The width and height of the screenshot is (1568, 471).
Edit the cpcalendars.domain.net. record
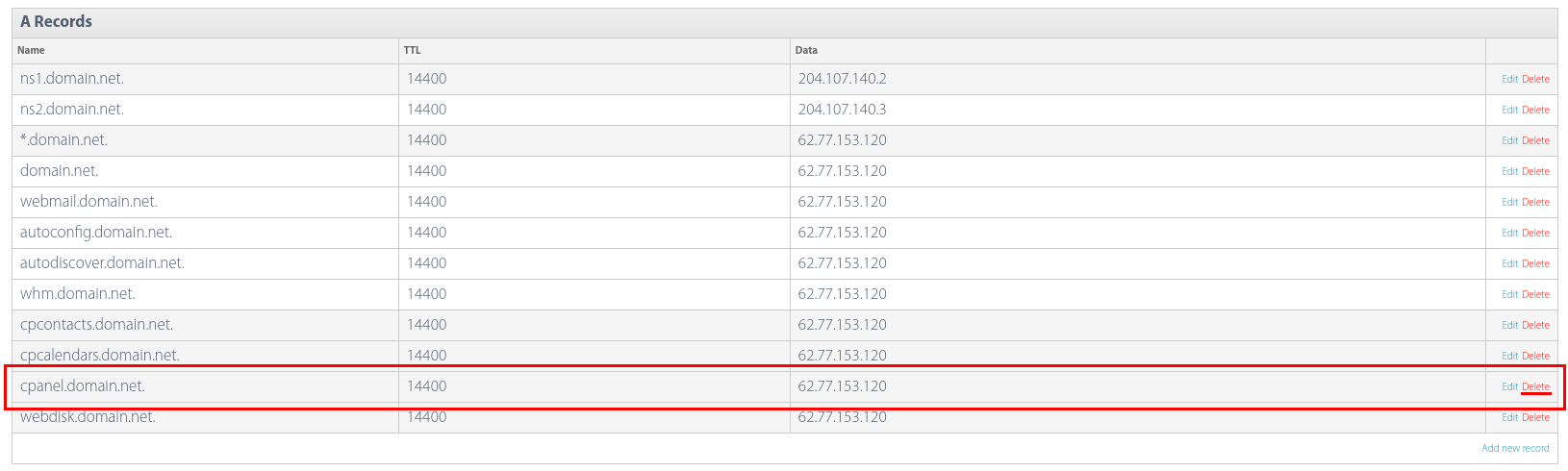pyautogui.click(x=1509, y=356)
